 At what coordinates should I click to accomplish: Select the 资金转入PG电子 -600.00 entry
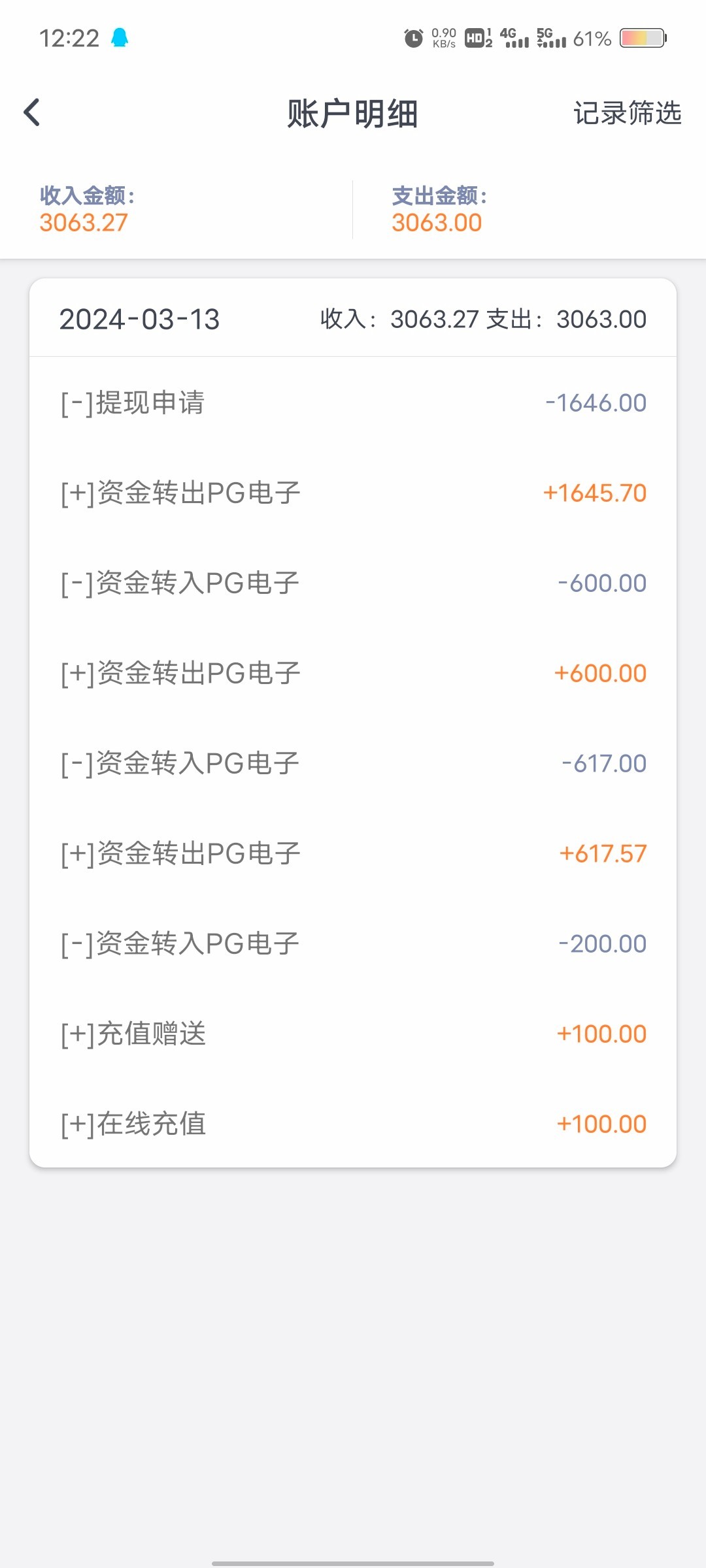pyautogui.click(x=353, y=583)
